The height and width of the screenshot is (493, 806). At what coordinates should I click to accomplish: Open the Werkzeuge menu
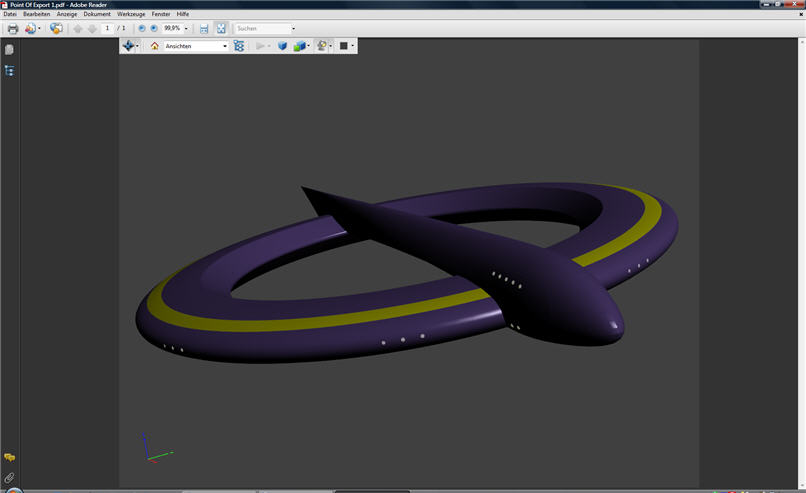[130, 14]
